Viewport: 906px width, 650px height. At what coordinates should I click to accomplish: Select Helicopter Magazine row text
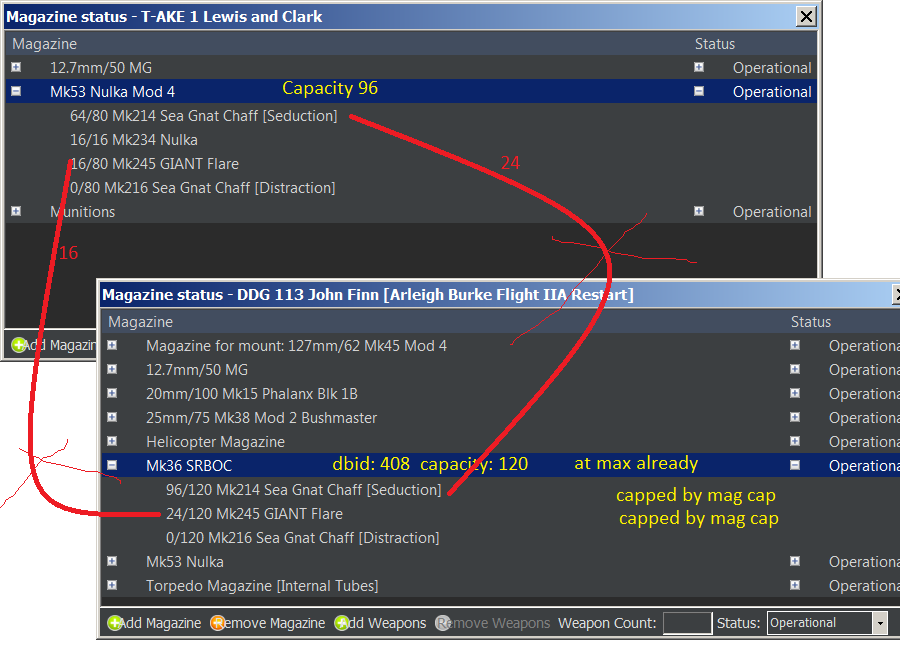[x=216, y=441]
